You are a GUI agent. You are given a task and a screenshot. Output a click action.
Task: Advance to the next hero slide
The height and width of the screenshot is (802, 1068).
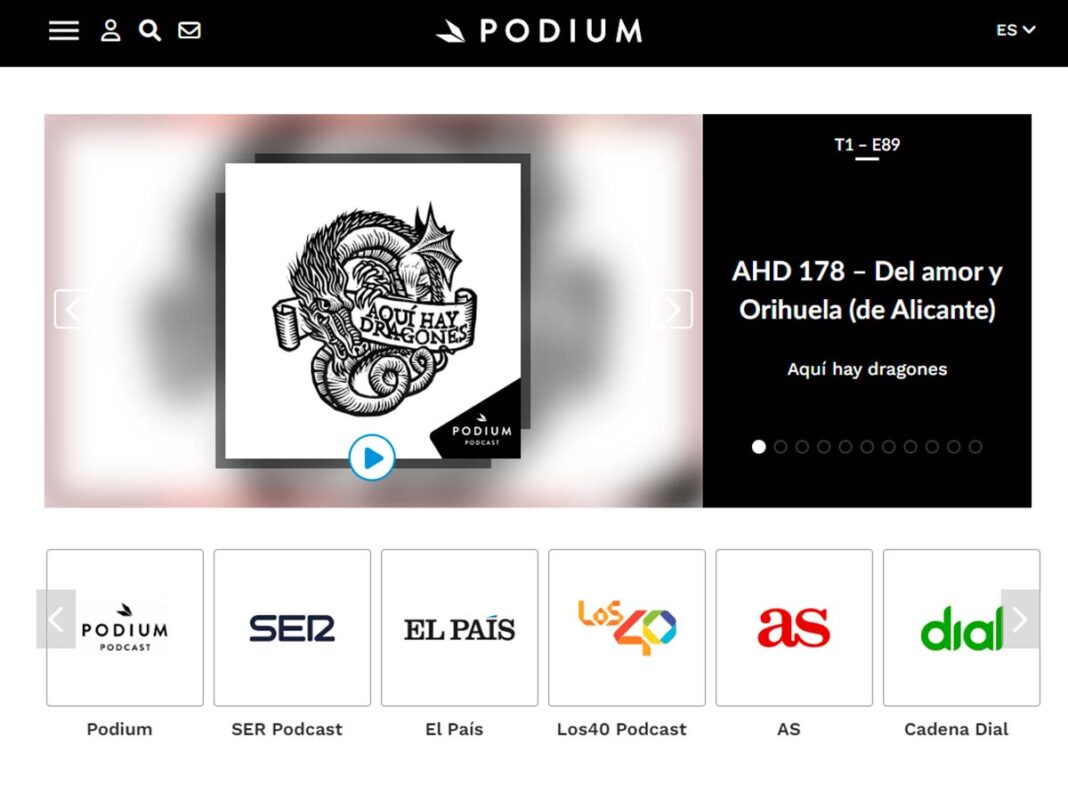click(674, 309)
